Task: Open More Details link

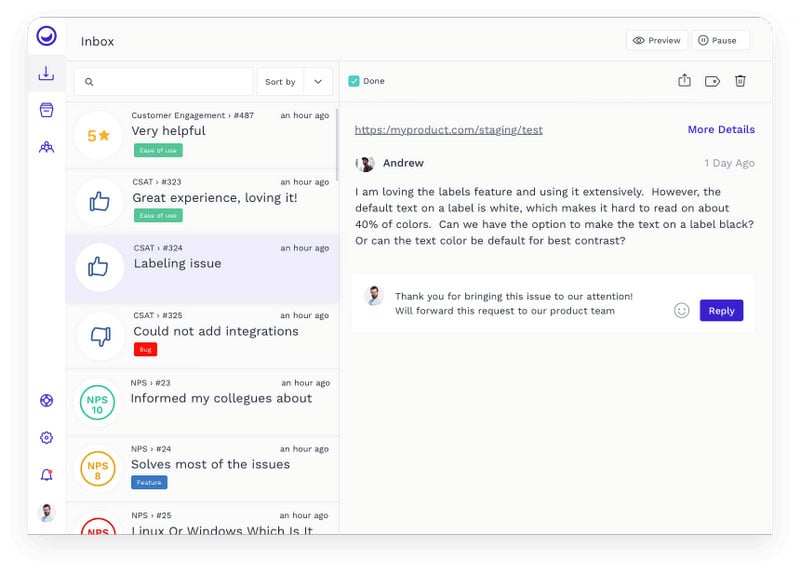Action: pos(721,130)
